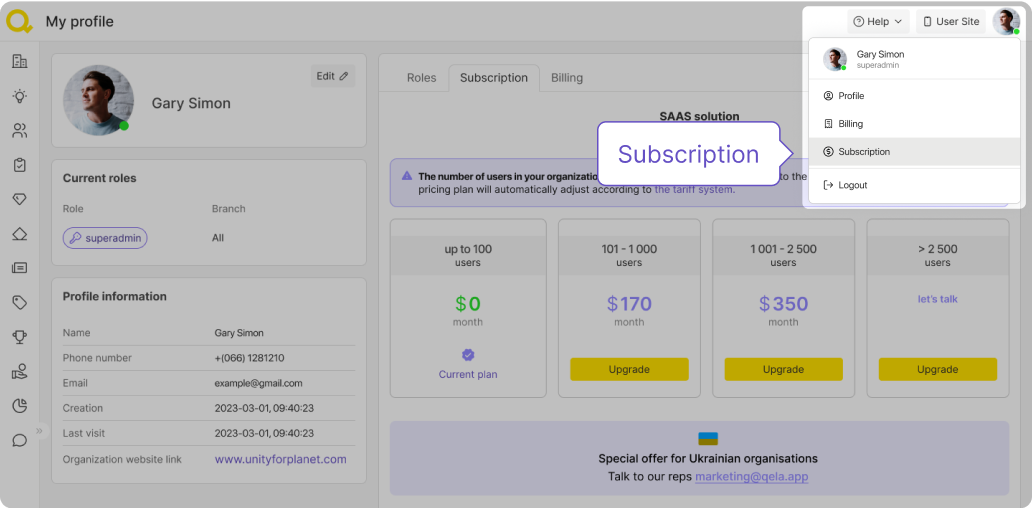Choose Logout from the user menu
Screen dimensions: 1032x508
(x=852, y=185)
